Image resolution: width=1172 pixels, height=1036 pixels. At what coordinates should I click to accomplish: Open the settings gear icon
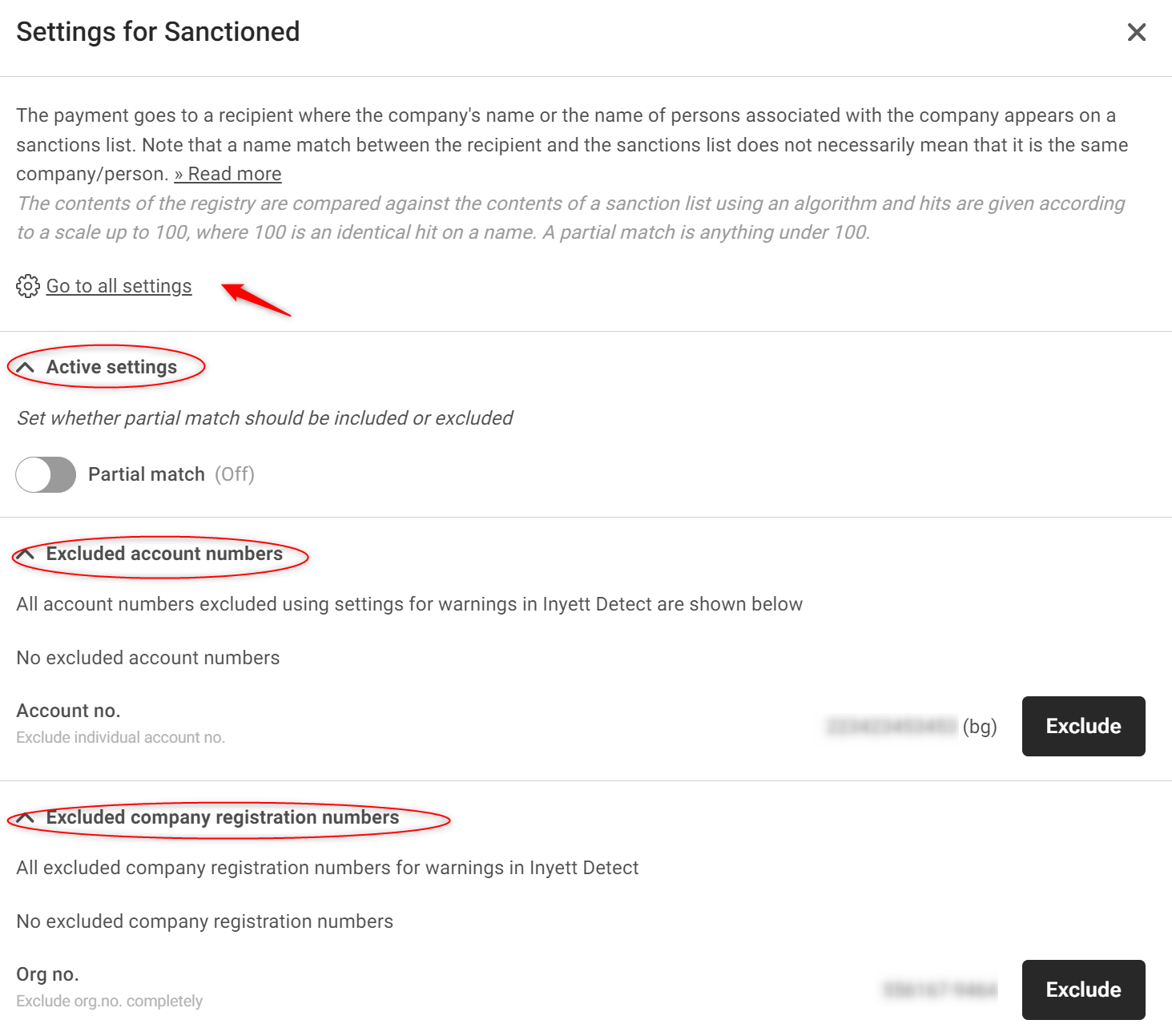coord(28,286)
